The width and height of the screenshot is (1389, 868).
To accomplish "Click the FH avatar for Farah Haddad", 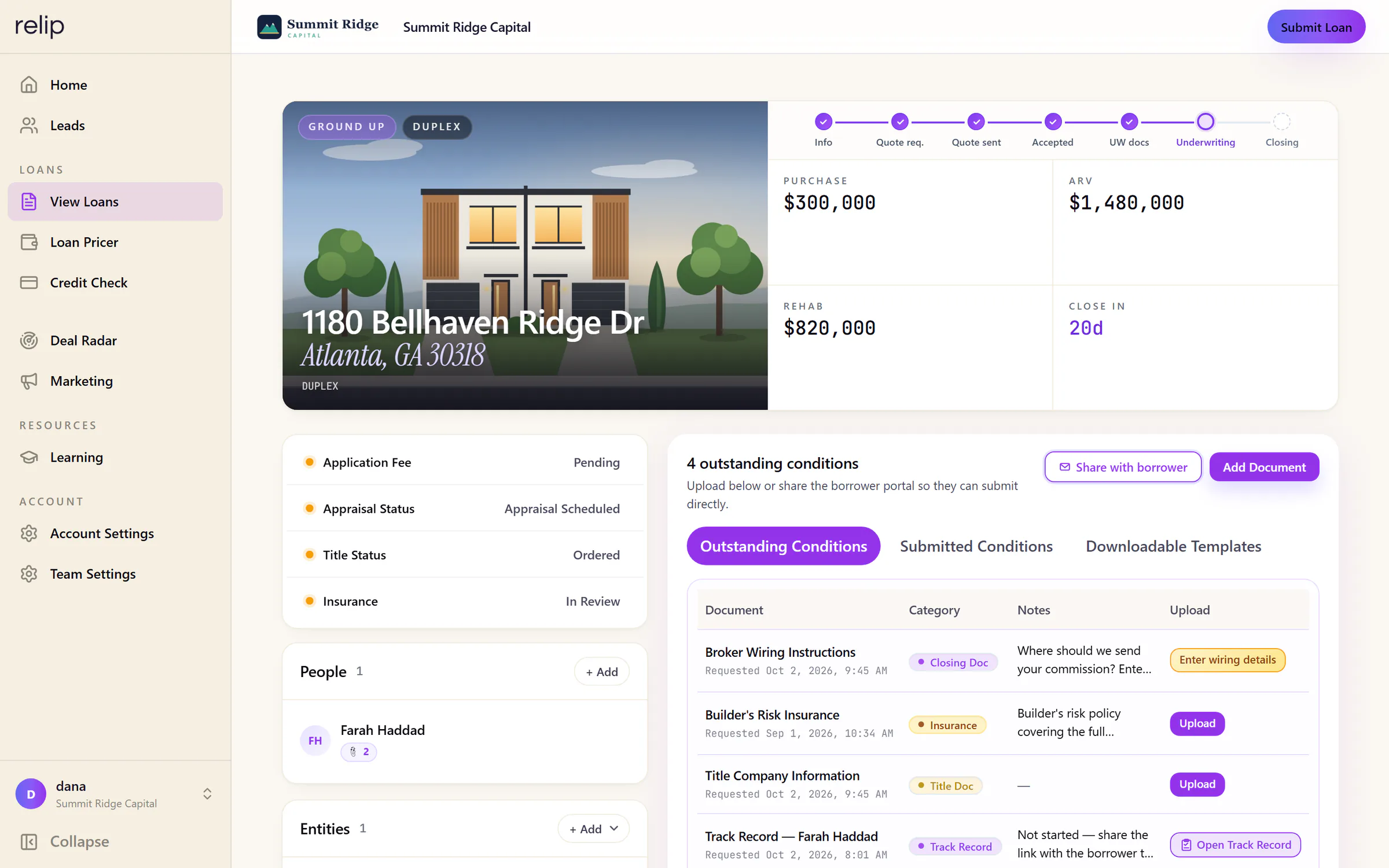I will 315,740.
